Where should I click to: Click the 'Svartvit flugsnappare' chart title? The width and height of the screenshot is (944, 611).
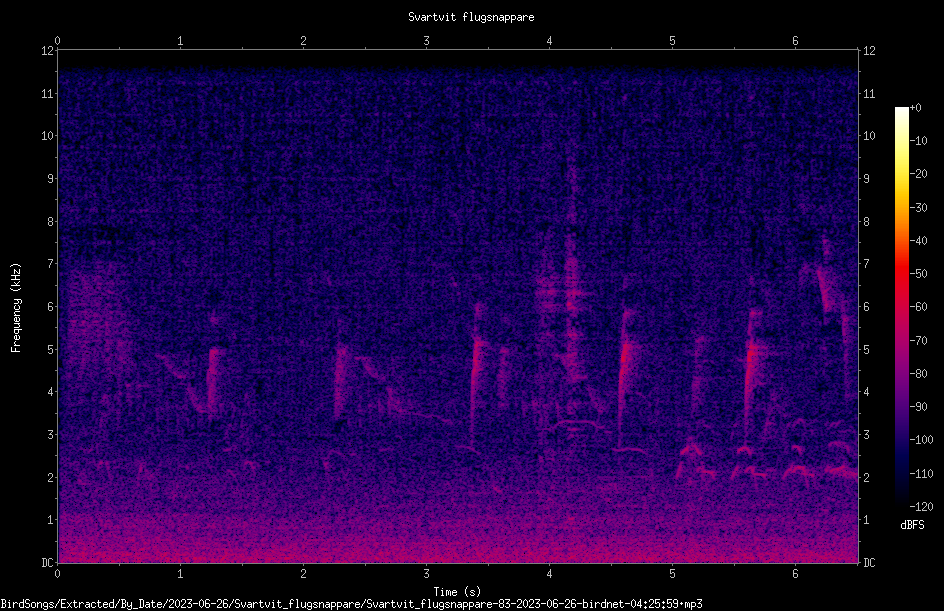[471, 17]
